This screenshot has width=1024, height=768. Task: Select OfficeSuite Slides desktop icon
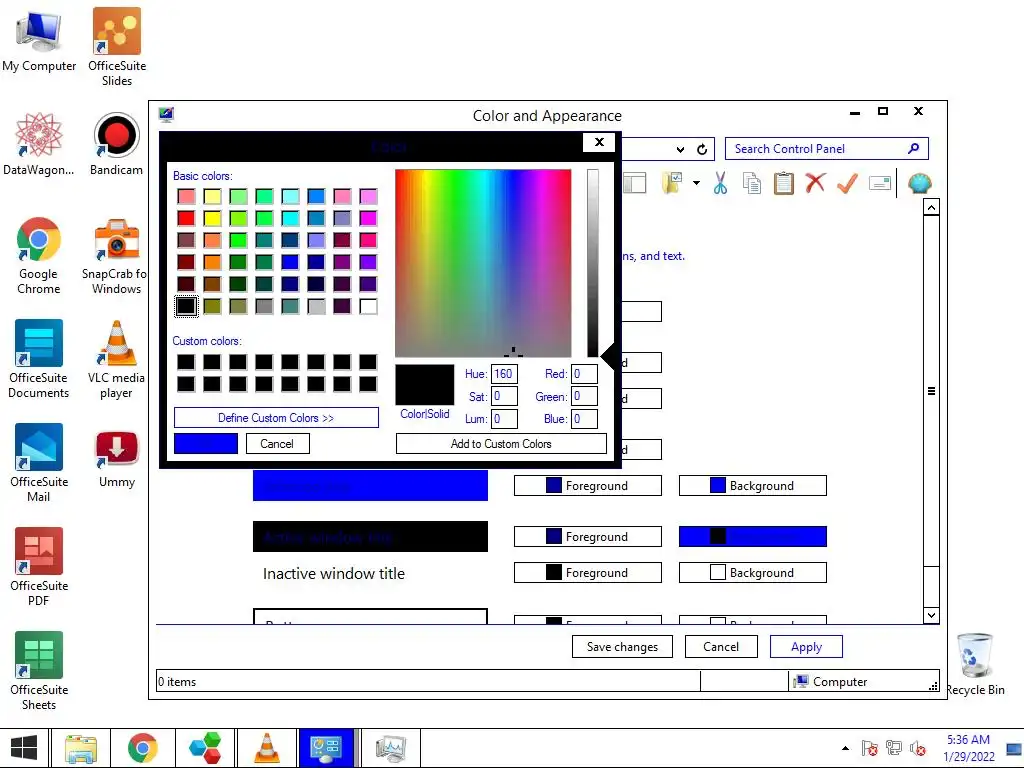pos(117,47)
